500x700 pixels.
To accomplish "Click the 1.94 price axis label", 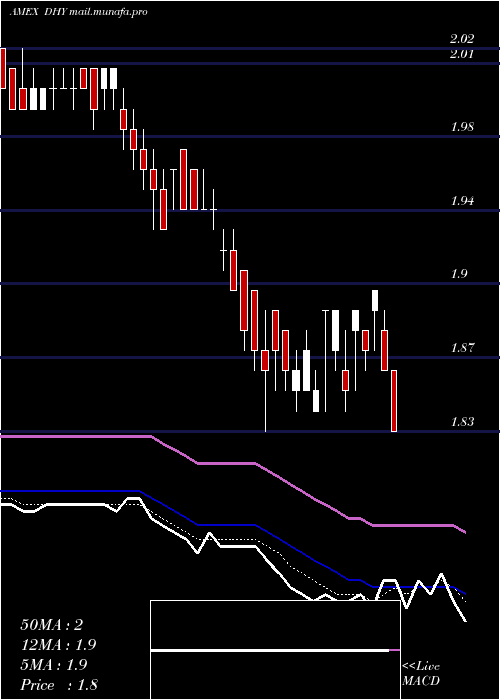I will pyautogui.click(x=462, y=201).
